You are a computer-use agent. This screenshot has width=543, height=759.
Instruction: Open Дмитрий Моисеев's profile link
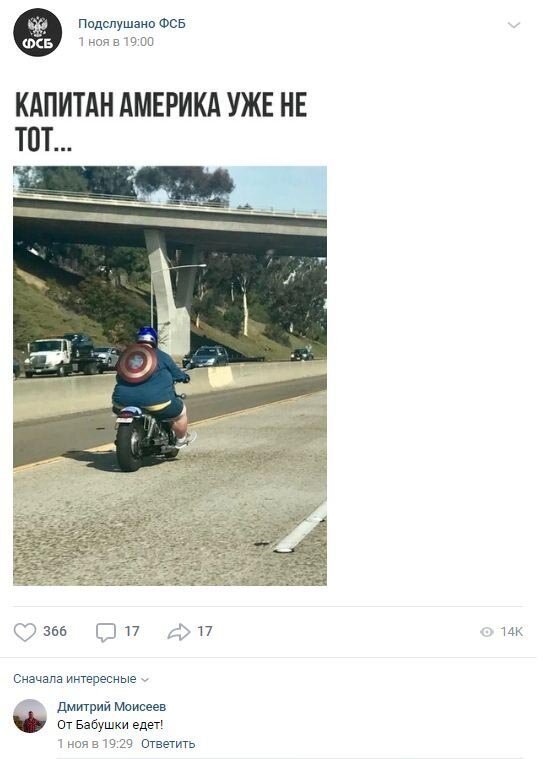point(112,707)
